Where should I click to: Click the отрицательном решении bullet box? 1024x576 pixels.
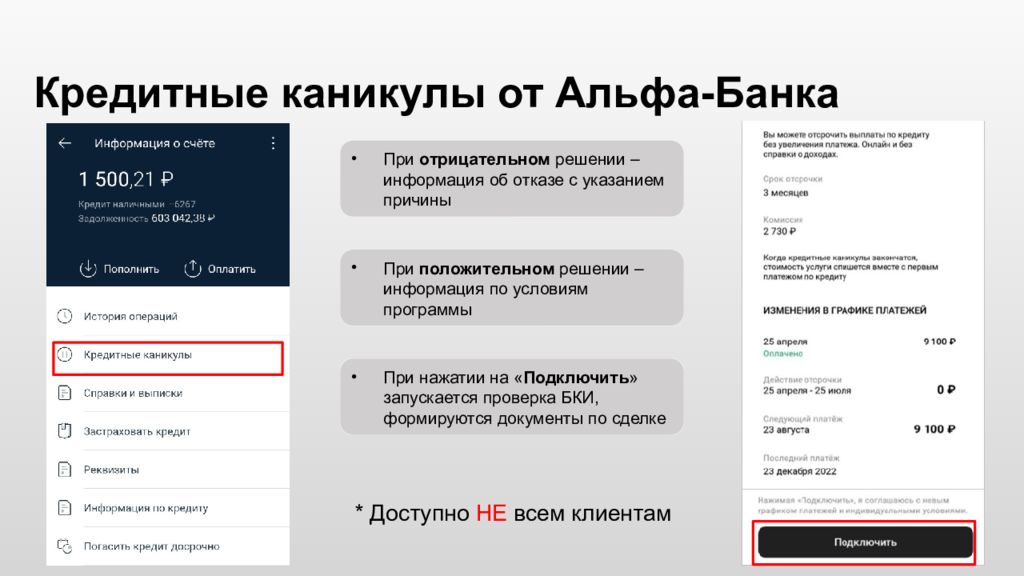511,178
